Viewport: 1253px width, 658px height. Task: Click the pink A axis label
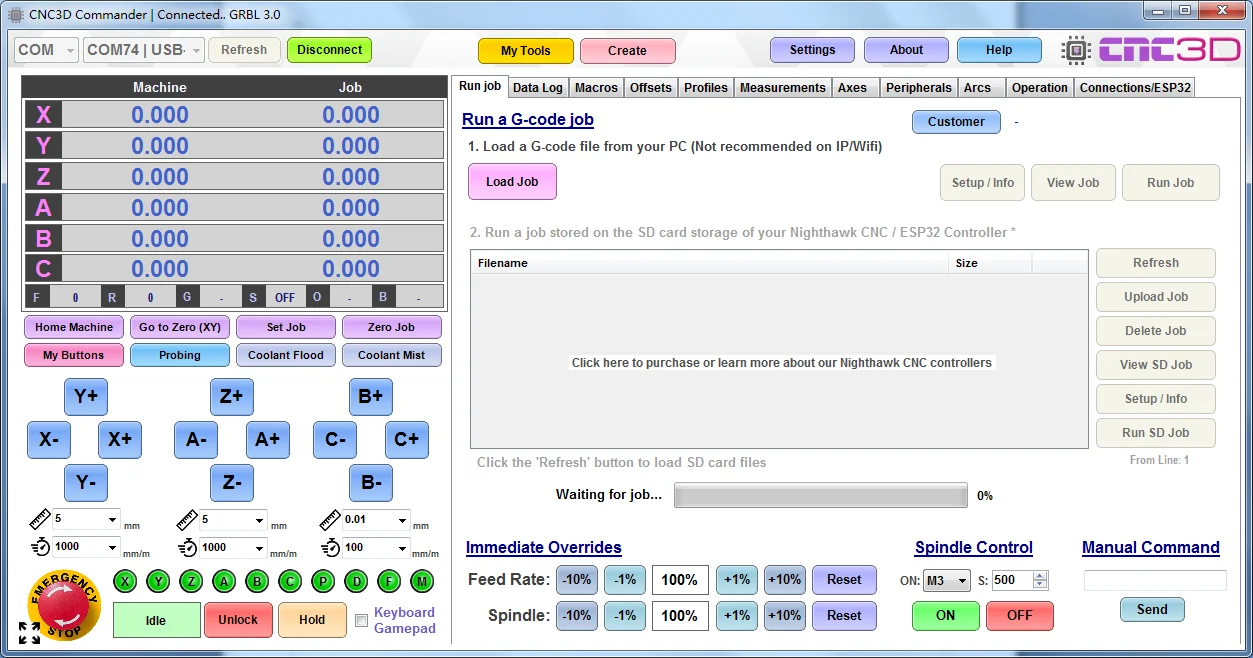pos(43,208)
